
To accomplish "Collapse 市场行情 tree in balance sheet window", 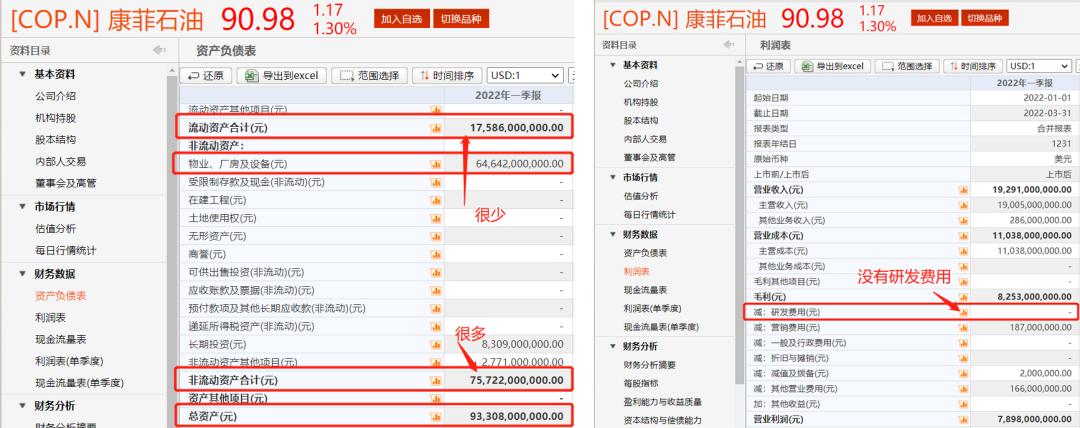I will (x=22, y=206).
